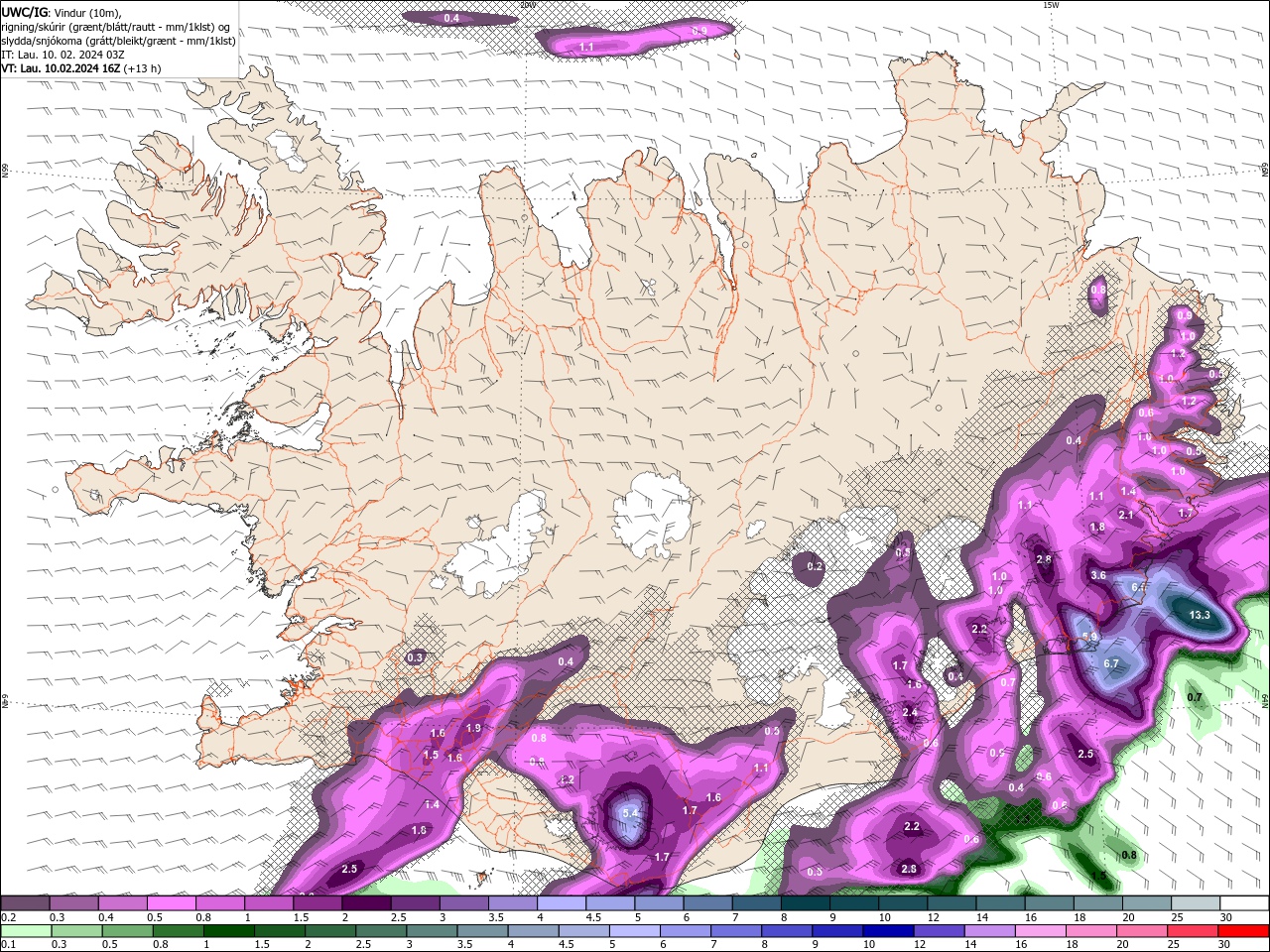Select the 2.4 precipitation value
This screenshot has width=1270, height=952.
(910, 713)
